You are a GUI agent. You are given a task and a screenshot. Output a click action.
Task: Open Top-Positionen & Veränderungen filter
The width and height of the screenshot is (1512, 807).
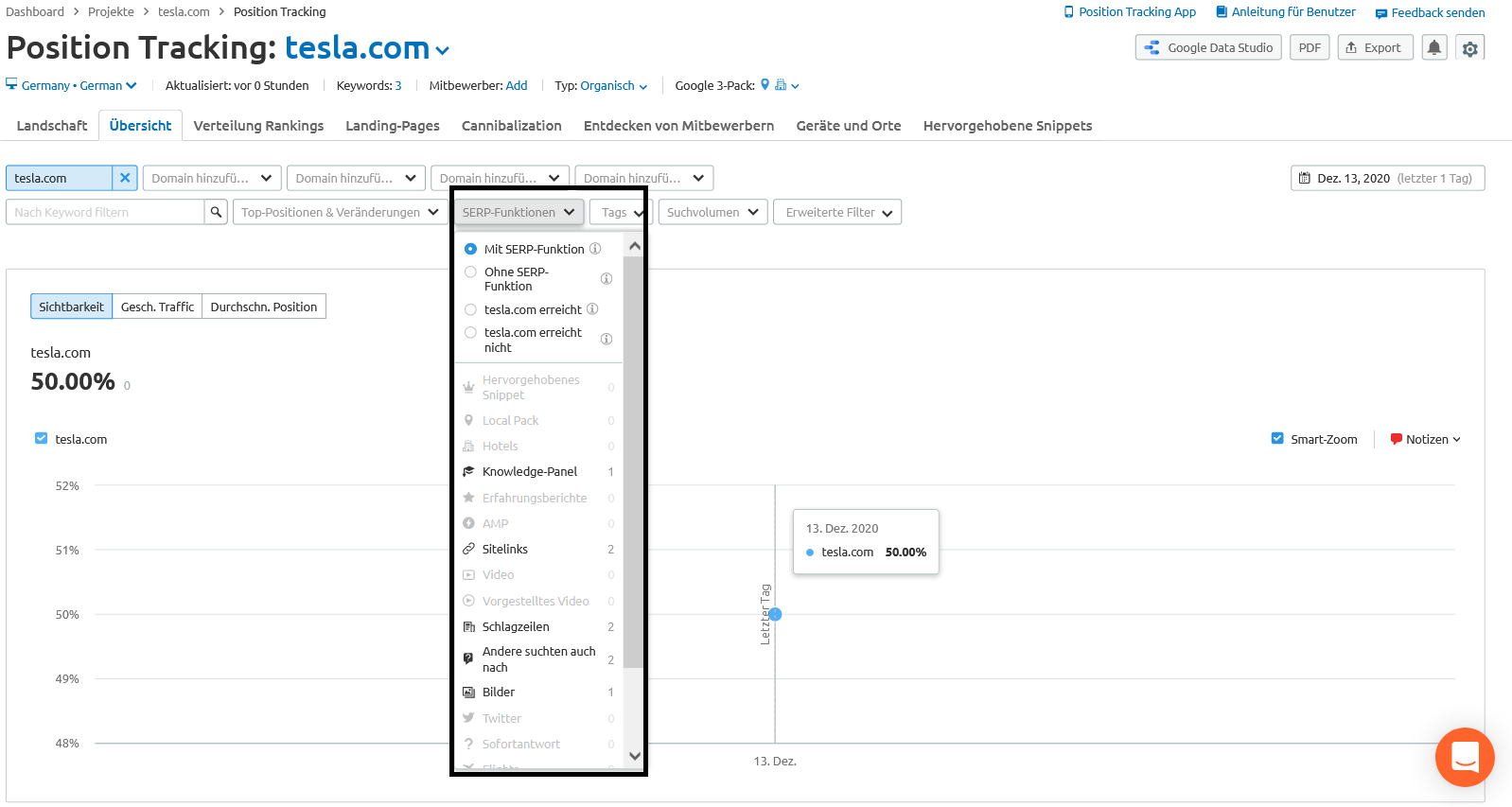340,212
